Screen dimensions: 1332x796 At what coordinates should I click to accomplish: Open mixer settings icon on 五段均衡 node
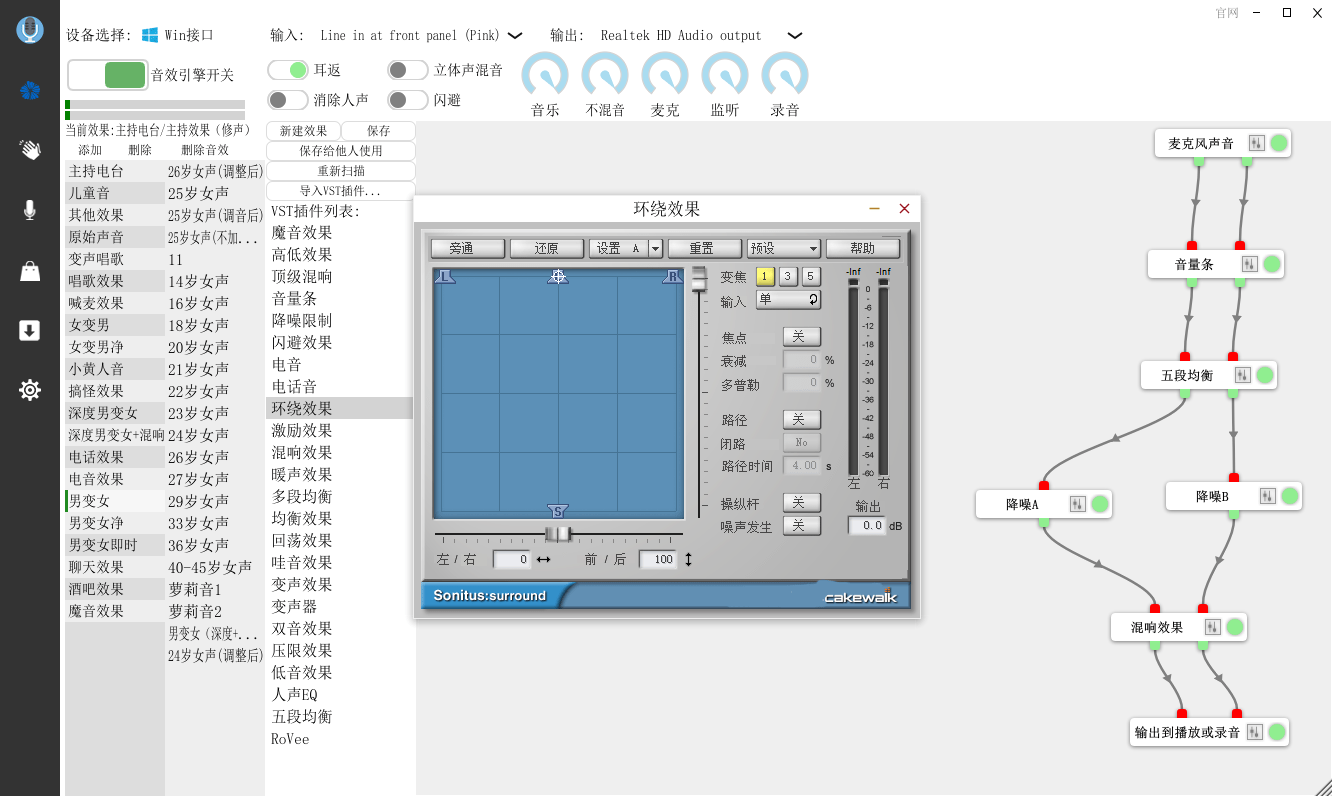coord(1243,375)
